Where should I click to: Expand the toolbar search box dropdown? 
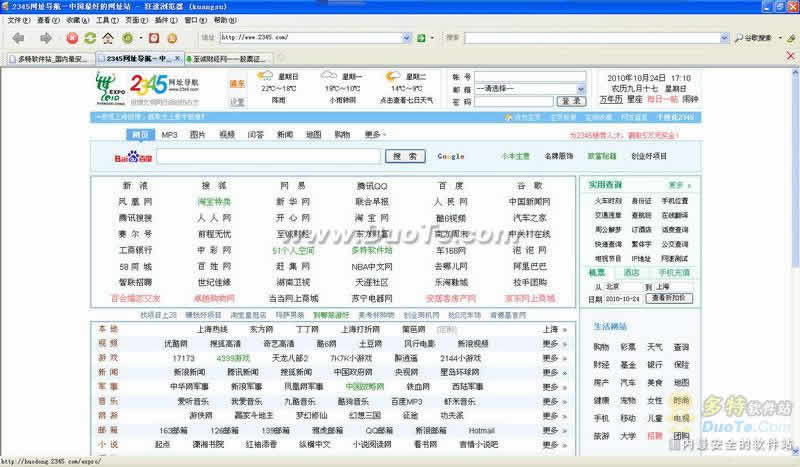724,38
